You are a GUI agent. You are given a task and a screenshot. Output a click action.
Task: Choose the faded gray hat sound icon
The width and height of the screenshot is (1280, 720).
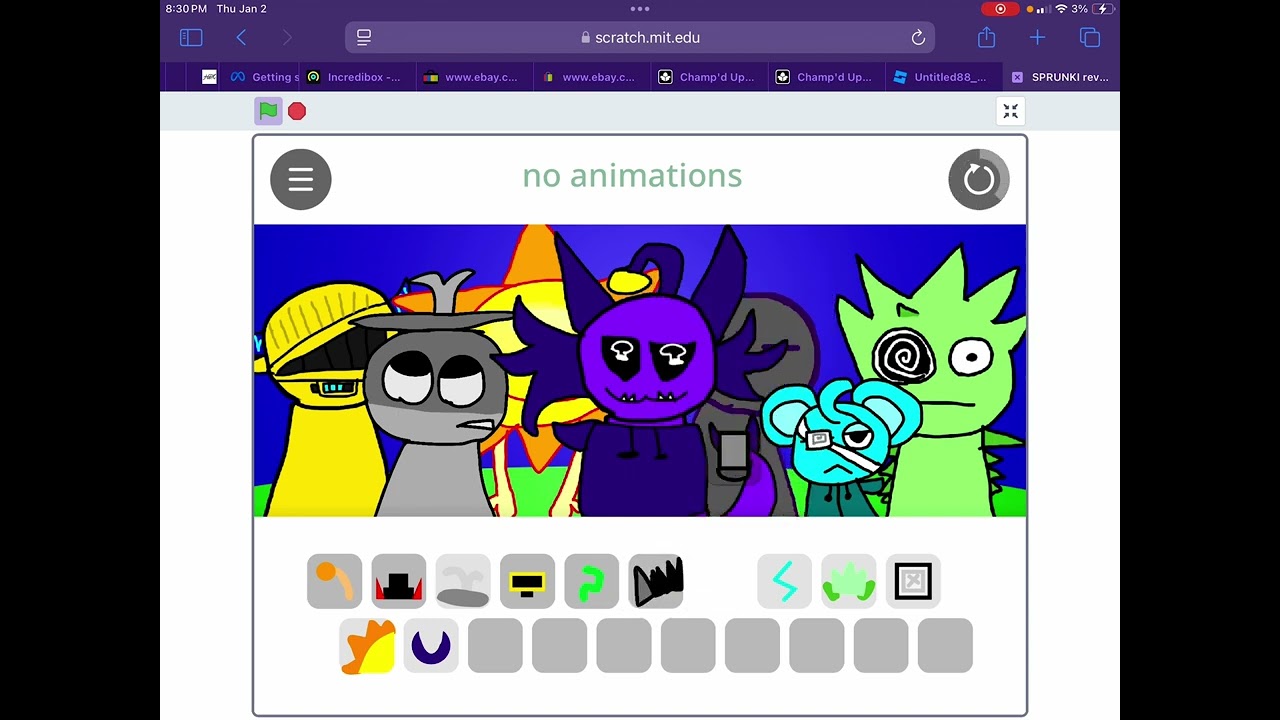pyautogui.click(x=463, y=581)
